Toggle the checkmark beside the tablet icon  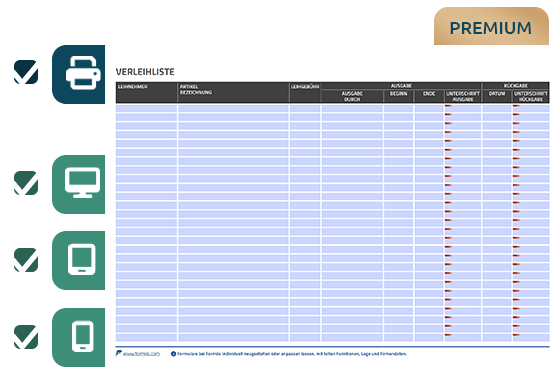pyautogui.click(x=26, y=260)
